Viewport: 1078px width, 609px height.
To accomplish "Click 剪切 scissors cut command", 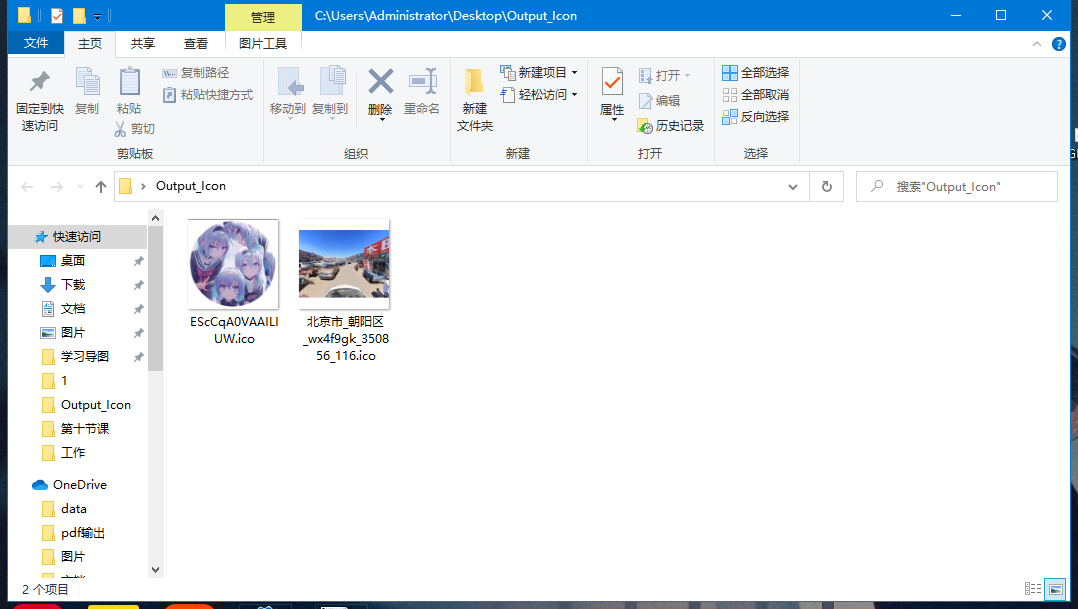I will [x=135, y=129].
